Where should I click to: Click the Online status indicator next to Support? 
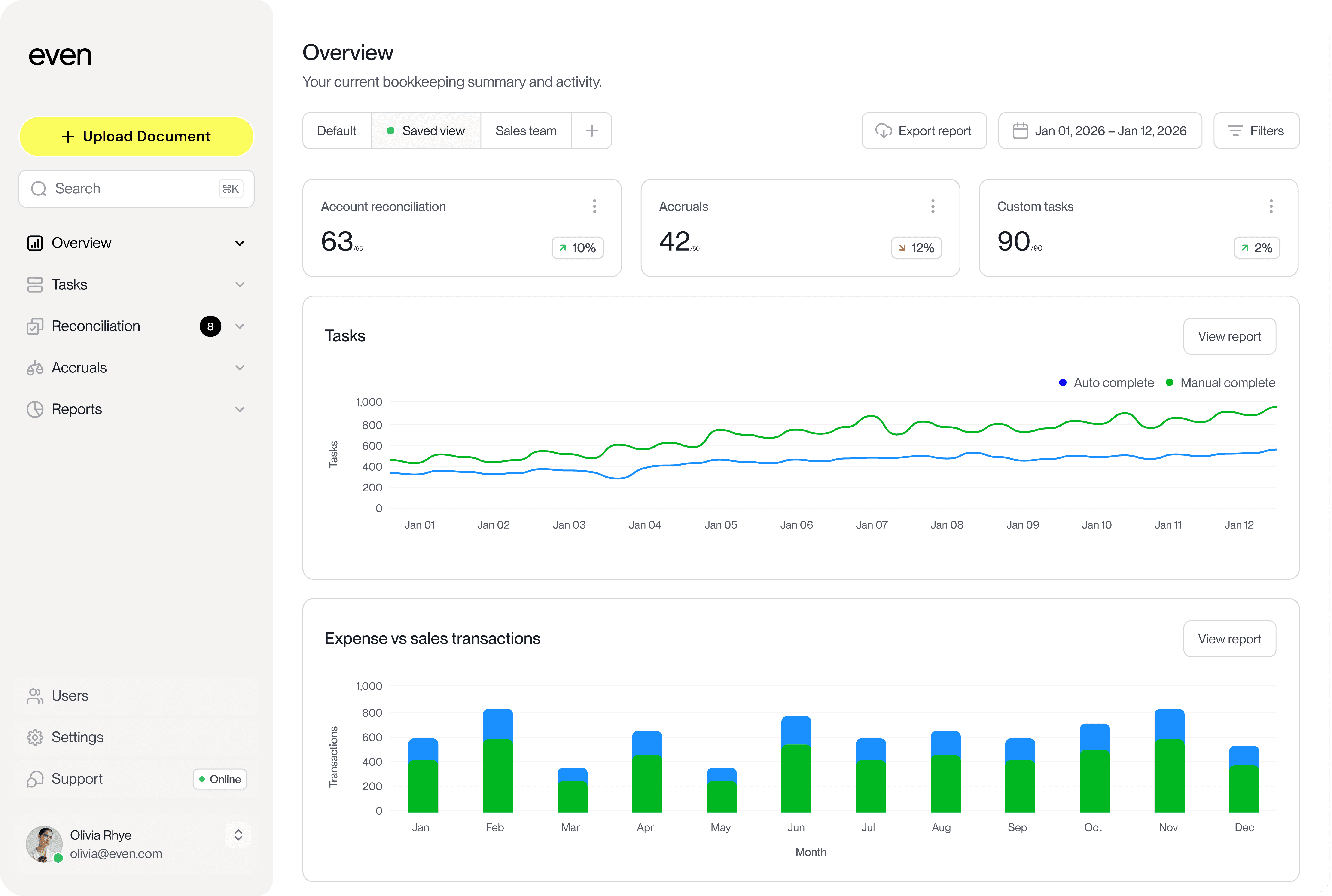tap(202, 779)
